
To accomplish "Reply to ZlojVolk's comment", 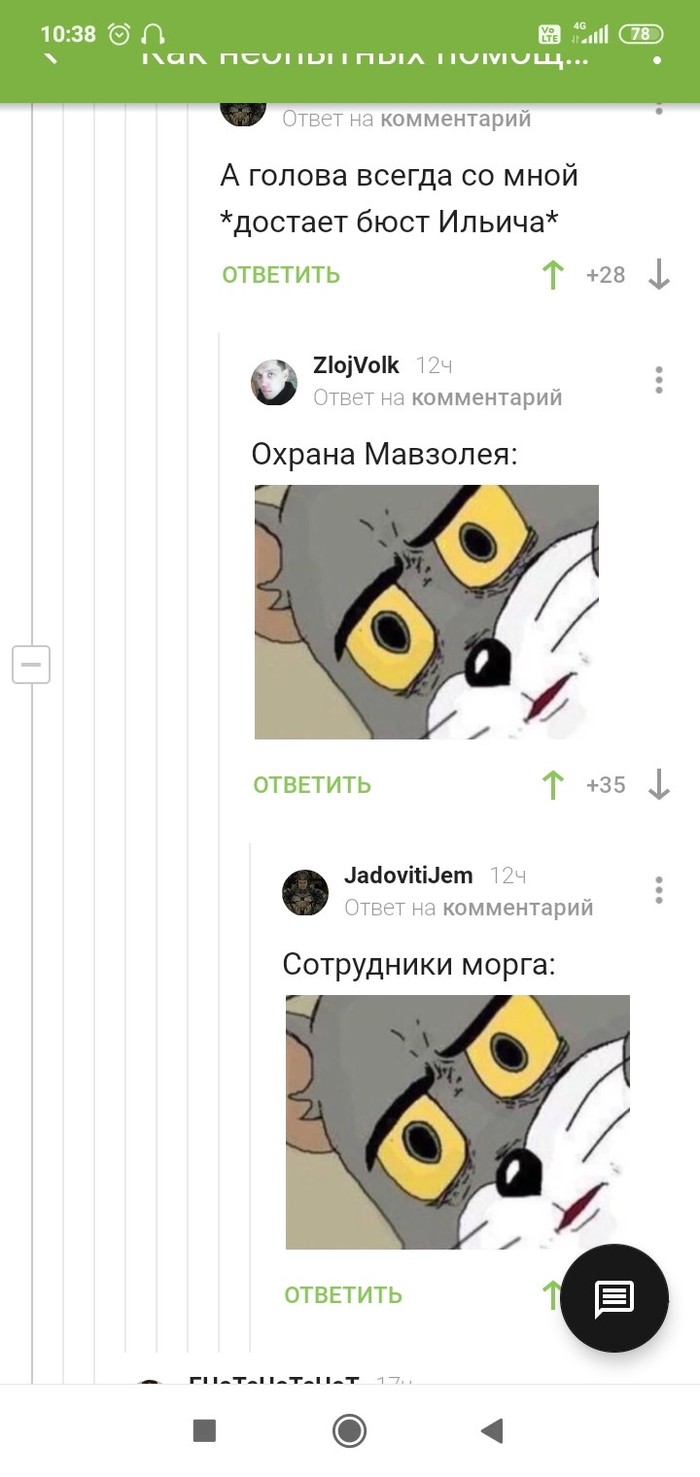I will pyautogui.click(x=312, y=785).
